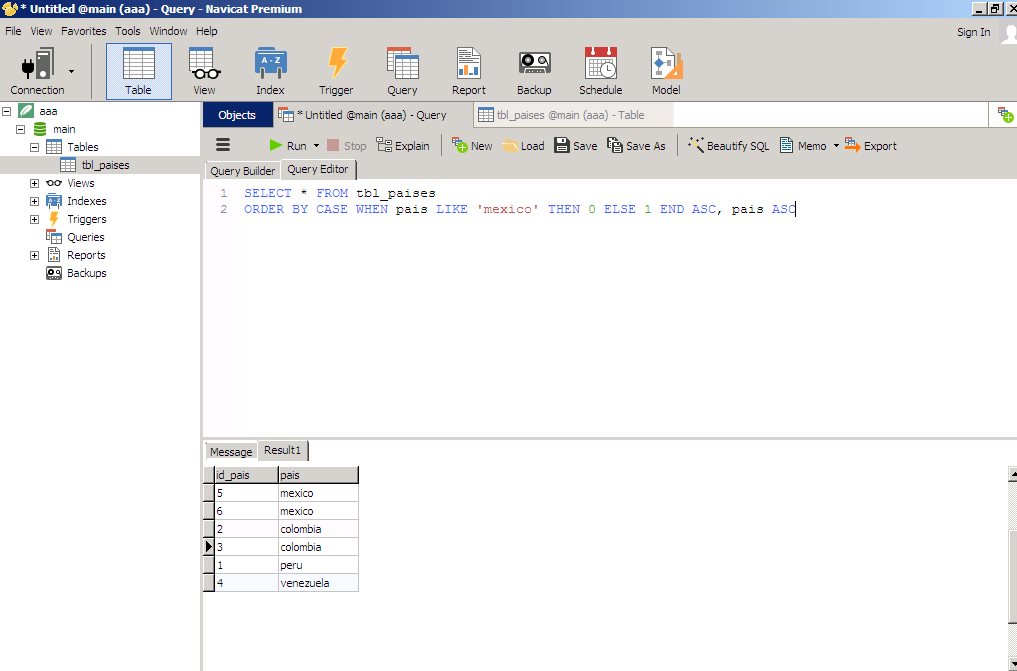The width and height of the screenshot is (1017, 671).
Task: Click the Index toolbar icon
Action: tap(270, 72)
